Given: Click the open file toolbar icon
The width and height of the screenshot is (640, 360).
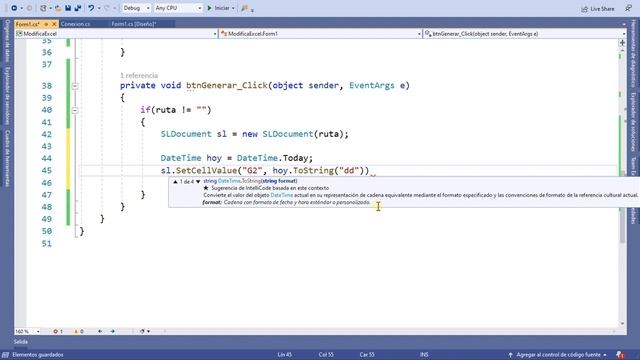Looking at the screenshot, I should (x=58, y=8).
